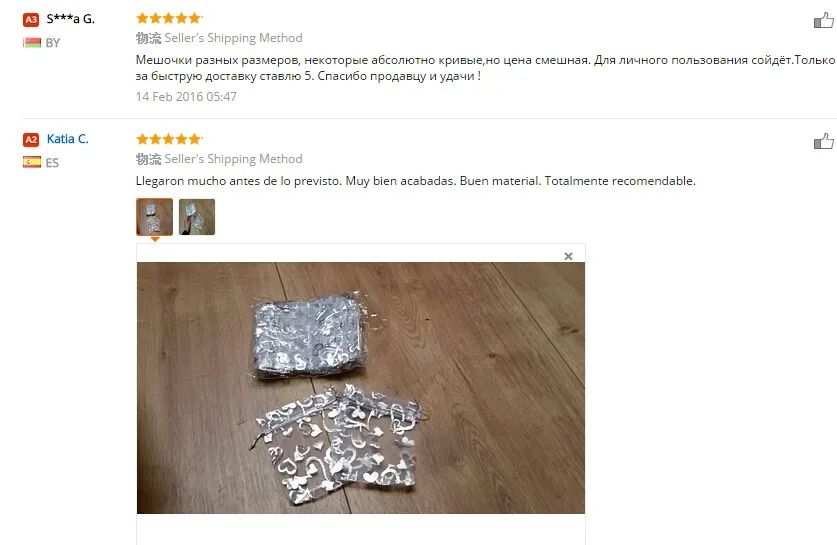The width and height of the screenshot is (837, 545).
Task: Click the five-star rating of S***a G.
Action: tap(169, 18)
